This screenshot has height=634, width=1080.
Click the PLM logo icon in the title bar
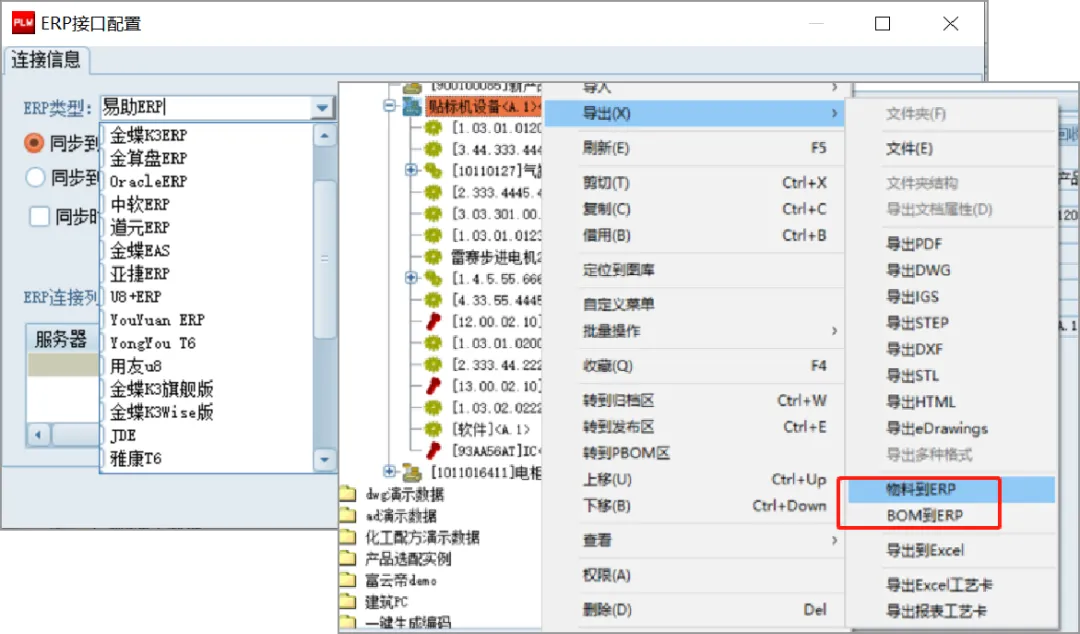(20, 21)
